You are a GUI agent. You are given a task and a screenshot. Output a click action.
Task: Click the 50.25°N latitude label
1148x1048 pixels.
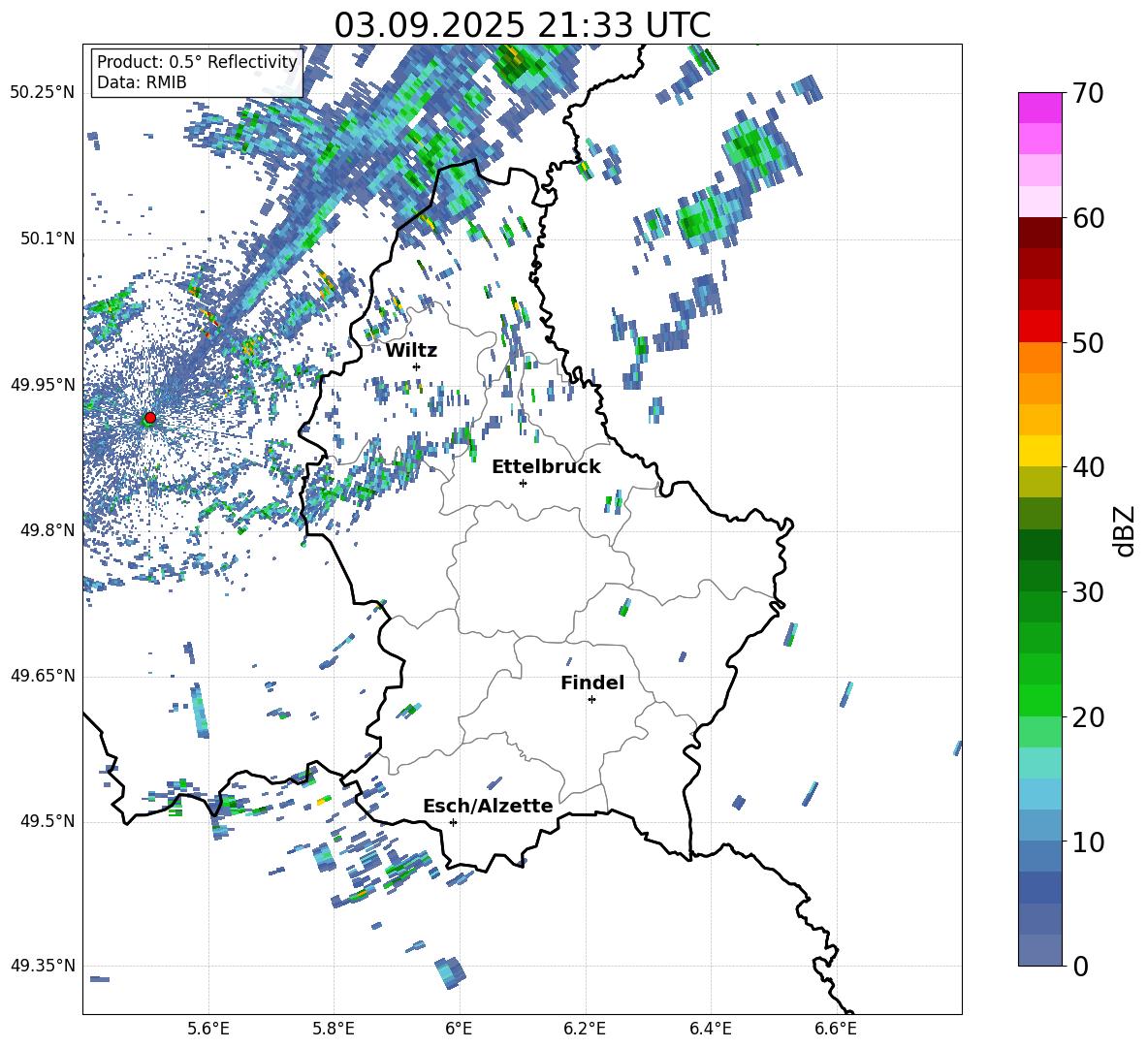click(x=43, y=93)
